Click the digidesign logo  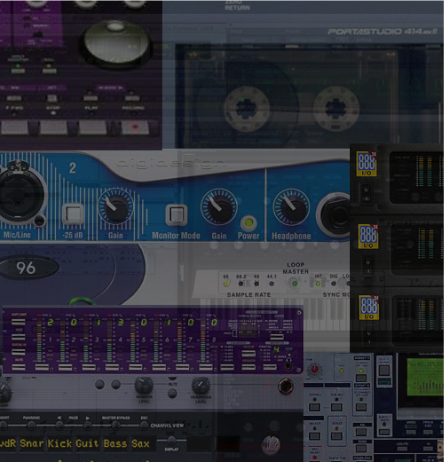point(171,163)
